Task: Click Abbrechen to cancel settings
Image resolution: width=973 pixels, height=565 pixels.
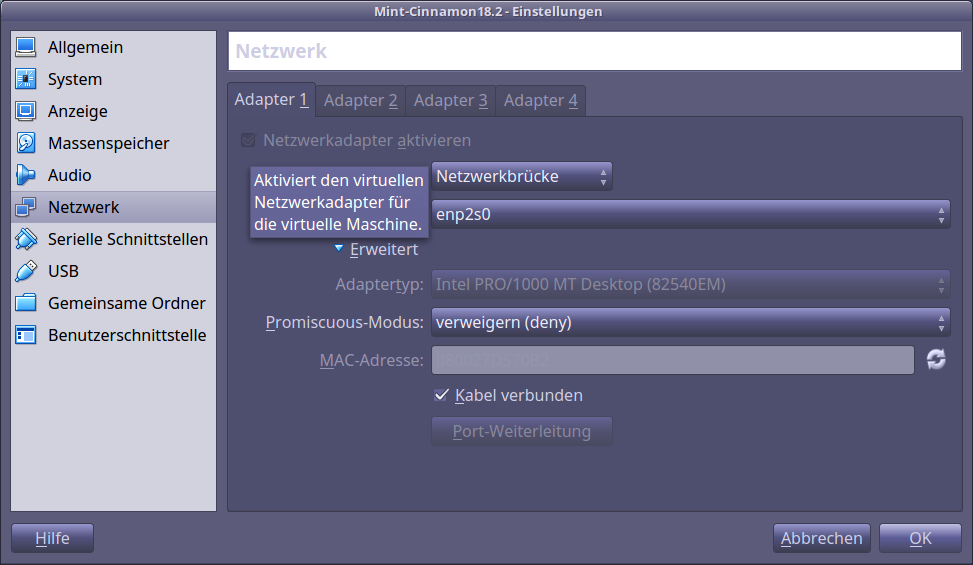Action: pyautogui.click(x=822, y=538)
